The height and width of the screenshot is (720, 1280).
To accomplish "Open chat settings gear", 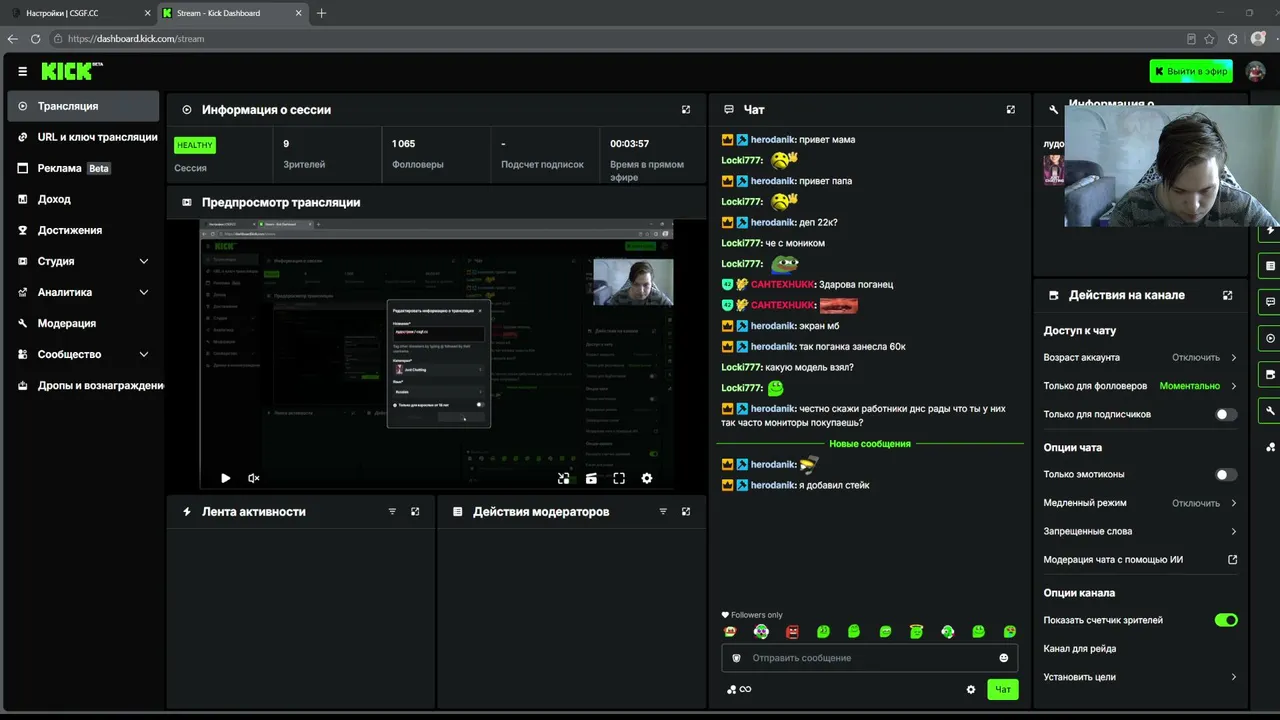I will coord(971,689).
